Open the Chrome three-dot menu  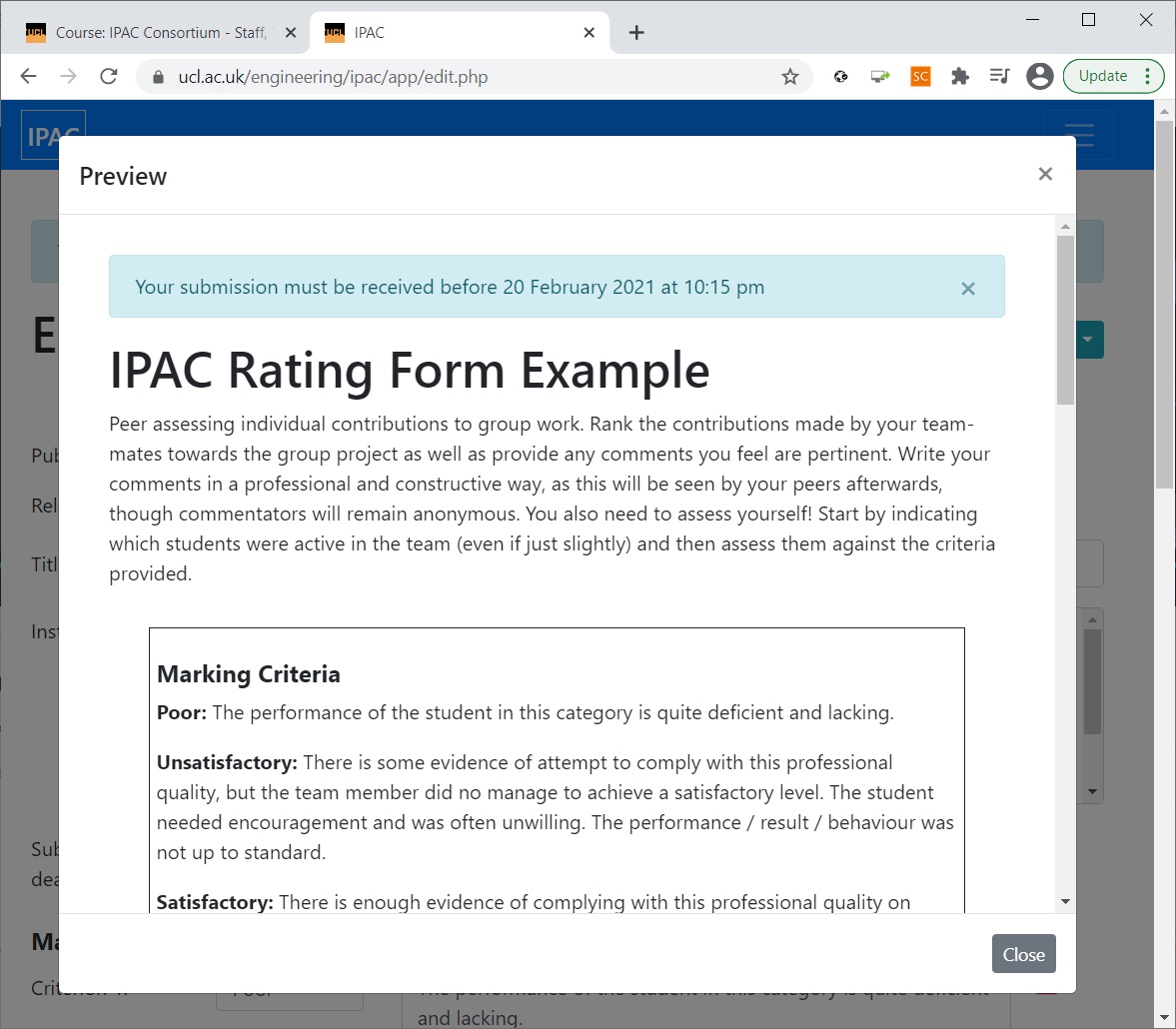(x=1147, y=77)
